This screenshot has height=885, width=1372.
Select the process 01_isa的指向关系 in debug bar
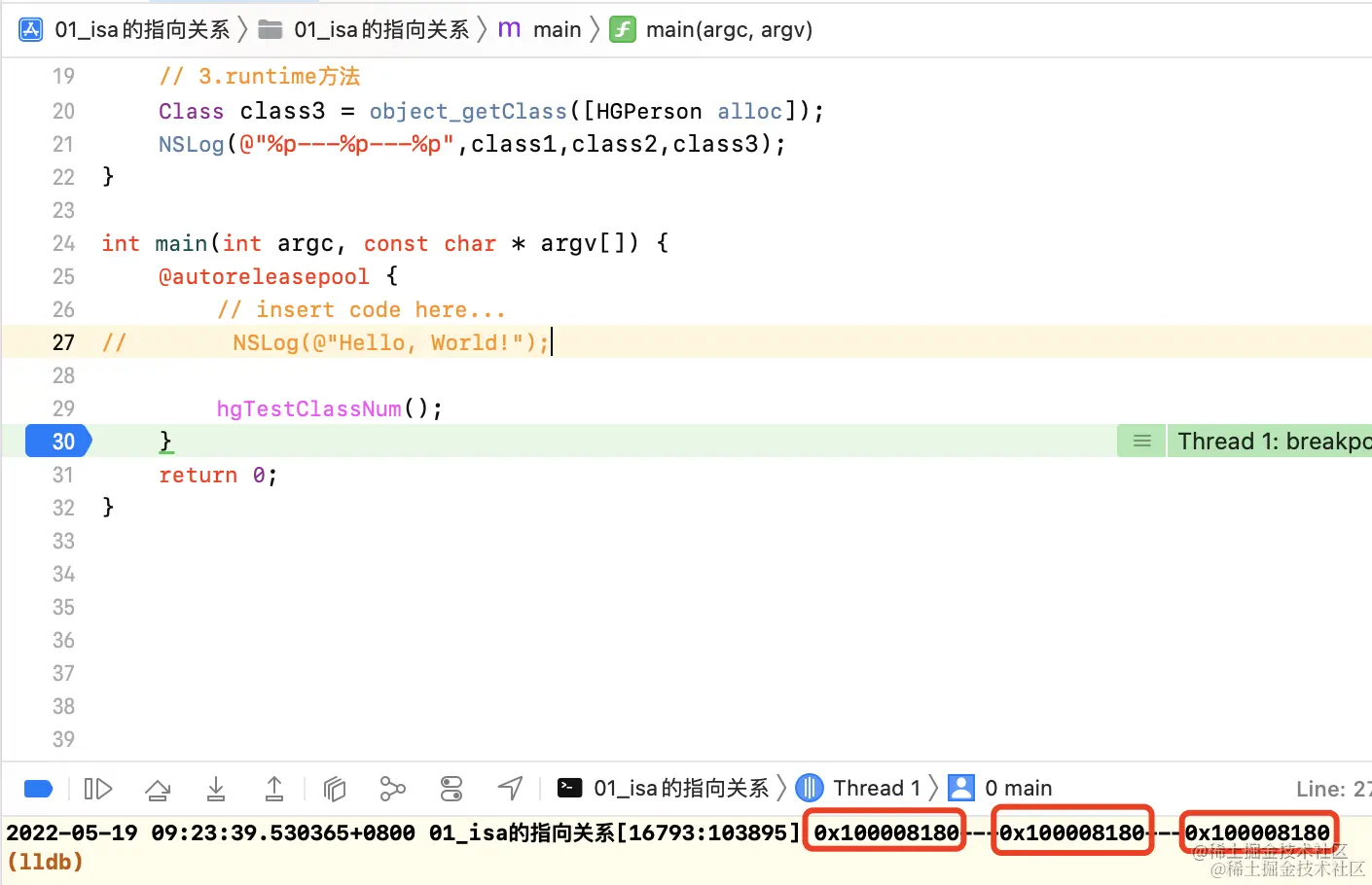[681, 789]
